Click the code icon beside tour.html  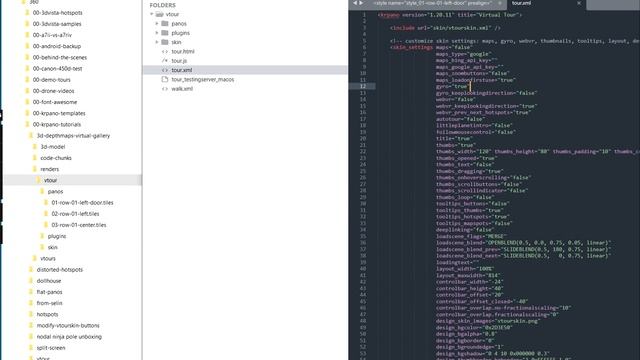point(165,52)
